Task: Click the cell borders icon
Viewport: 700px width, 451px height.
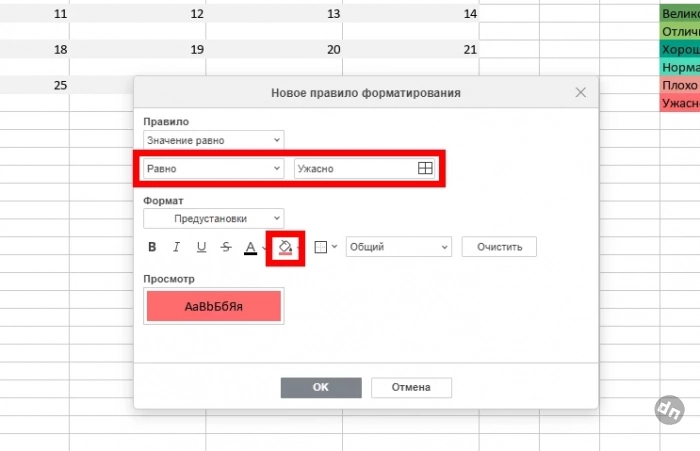Action: pyautogui.click(x=321, y=247)
